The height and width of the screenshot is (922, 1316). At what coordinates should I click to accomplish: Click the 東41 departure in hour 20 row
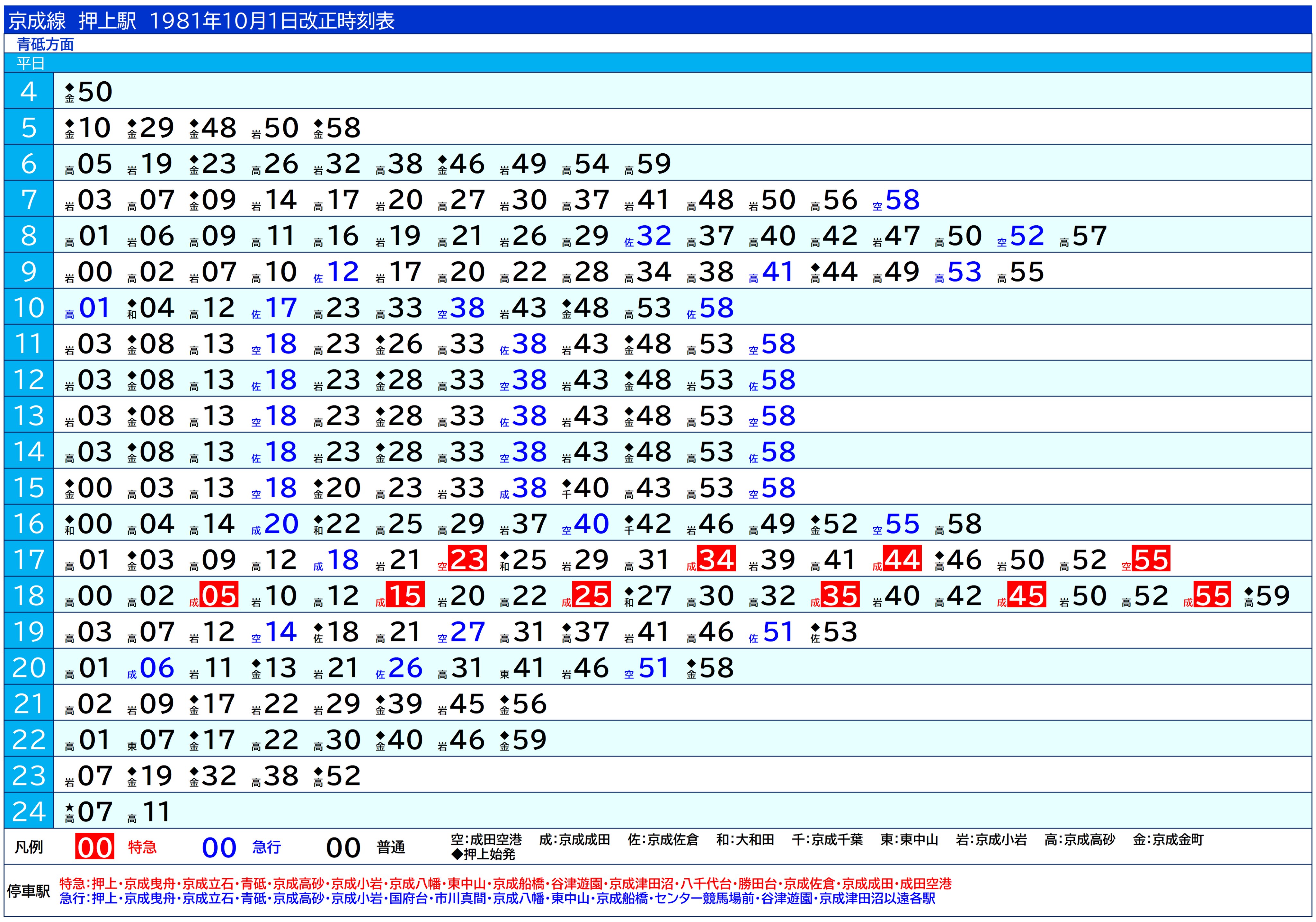pyautogui.click(x=522, y=668)
